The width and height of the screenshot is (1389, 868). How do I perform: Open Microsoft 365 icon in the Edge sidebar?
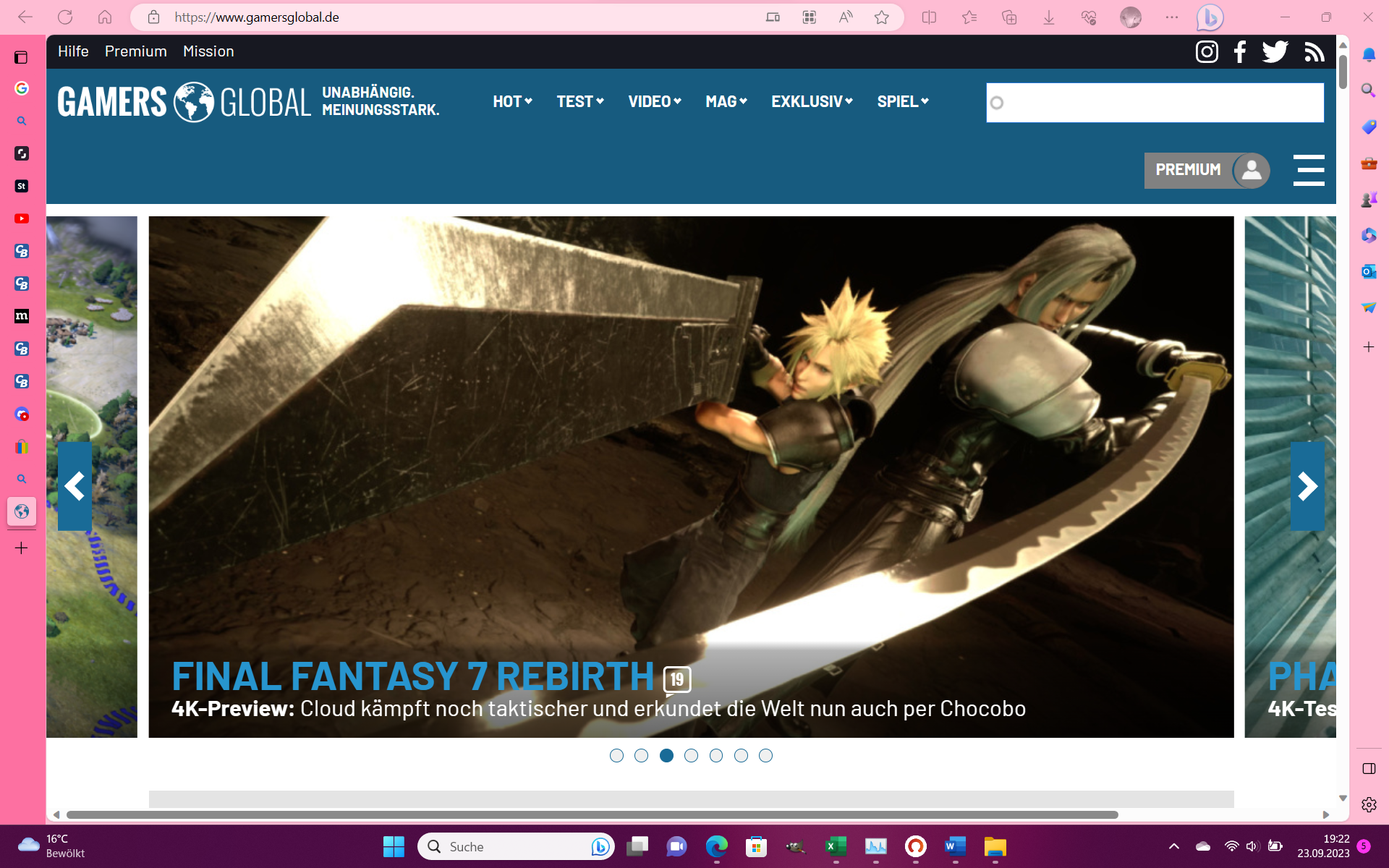coord(1368,235)
